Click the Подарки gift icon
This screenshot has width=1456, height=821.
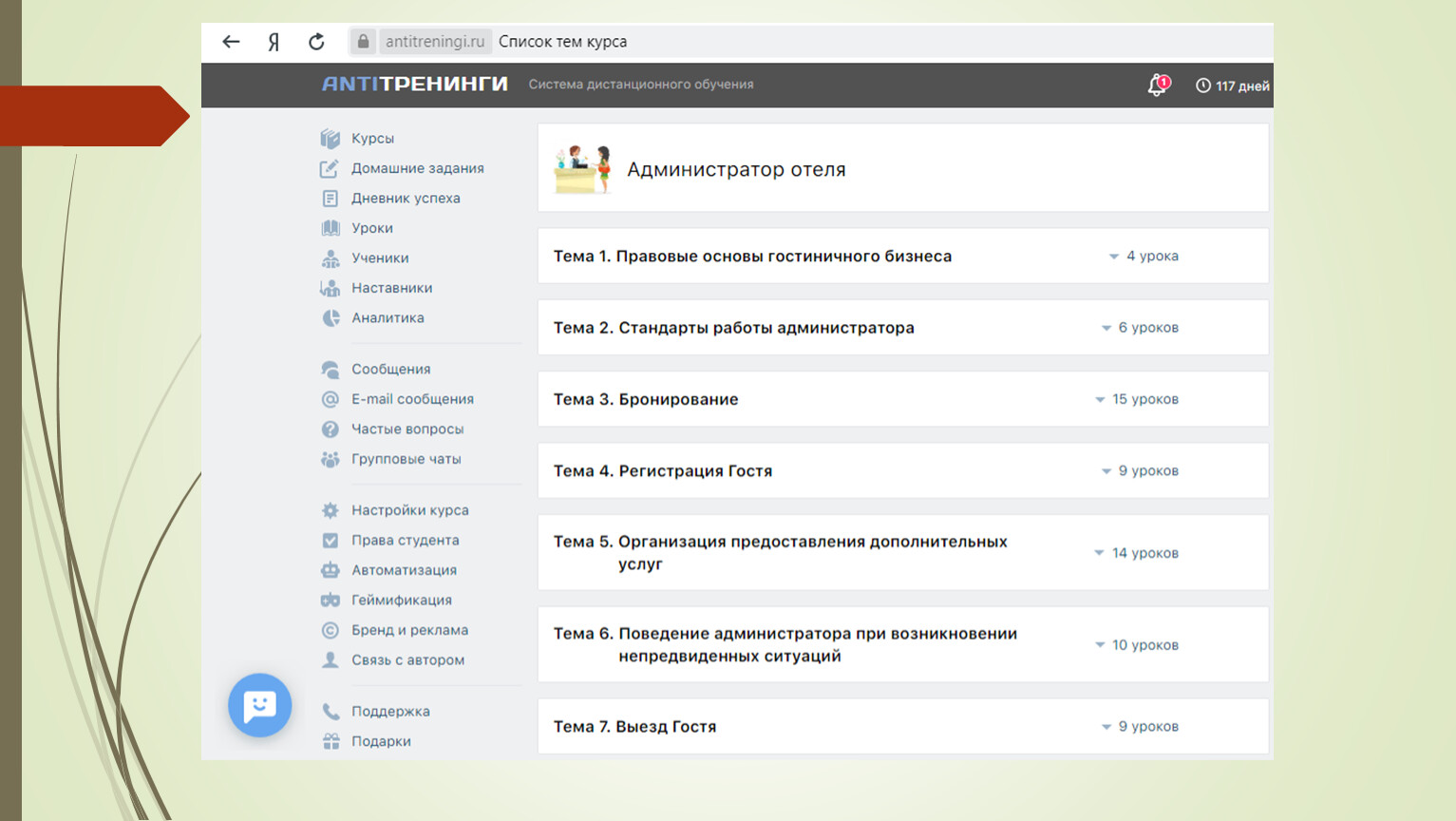click(331, 741)
